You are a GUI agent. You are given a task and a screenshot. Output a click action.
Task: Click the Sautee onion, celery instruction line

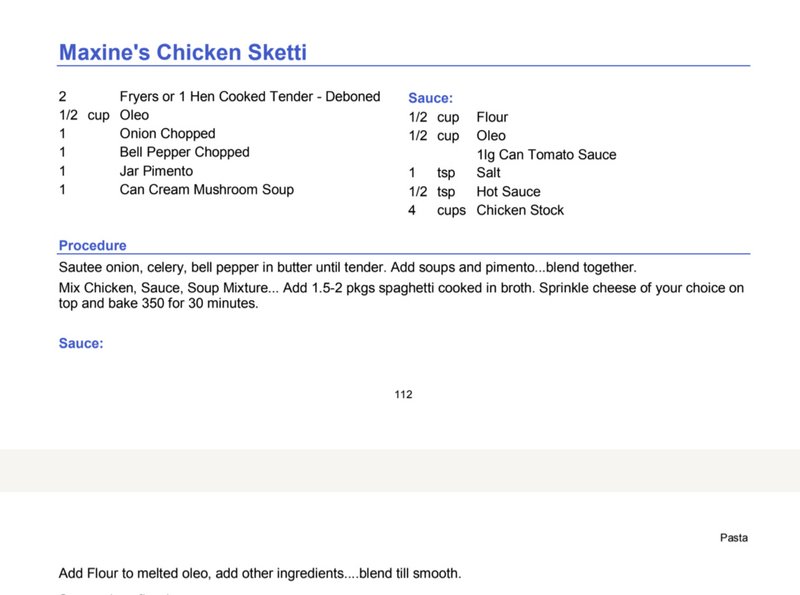pyautogui.click(x=347, y=267)
